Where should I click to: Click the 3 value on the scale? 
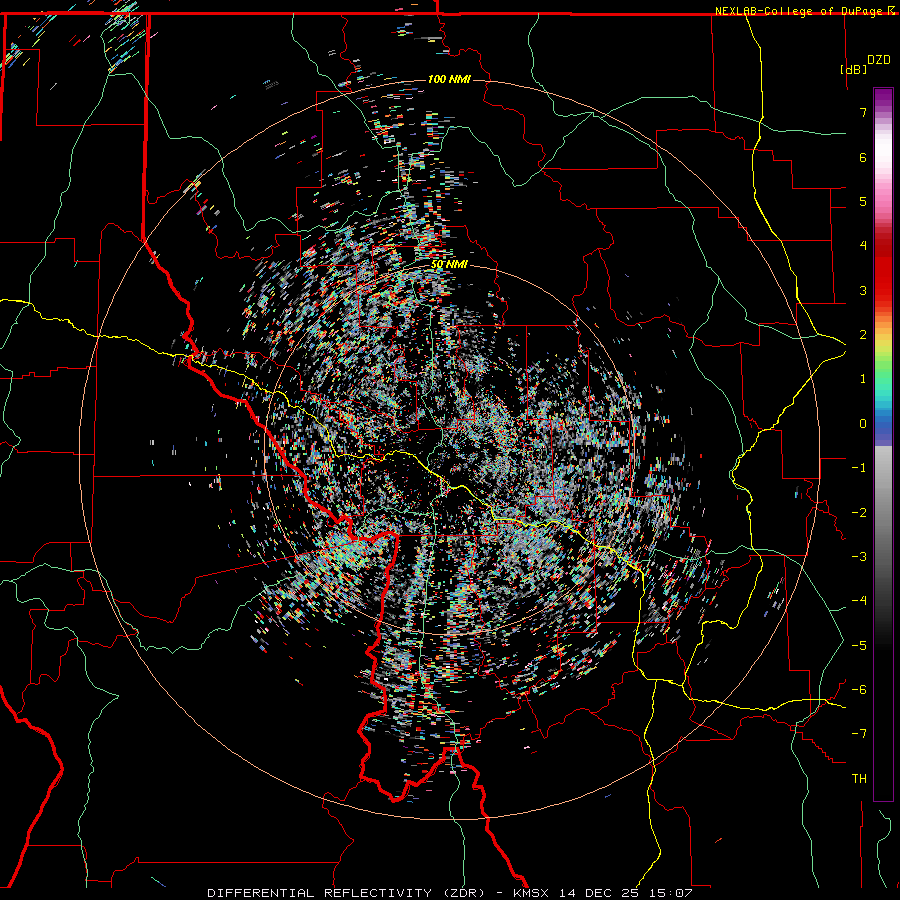[863, 290]
